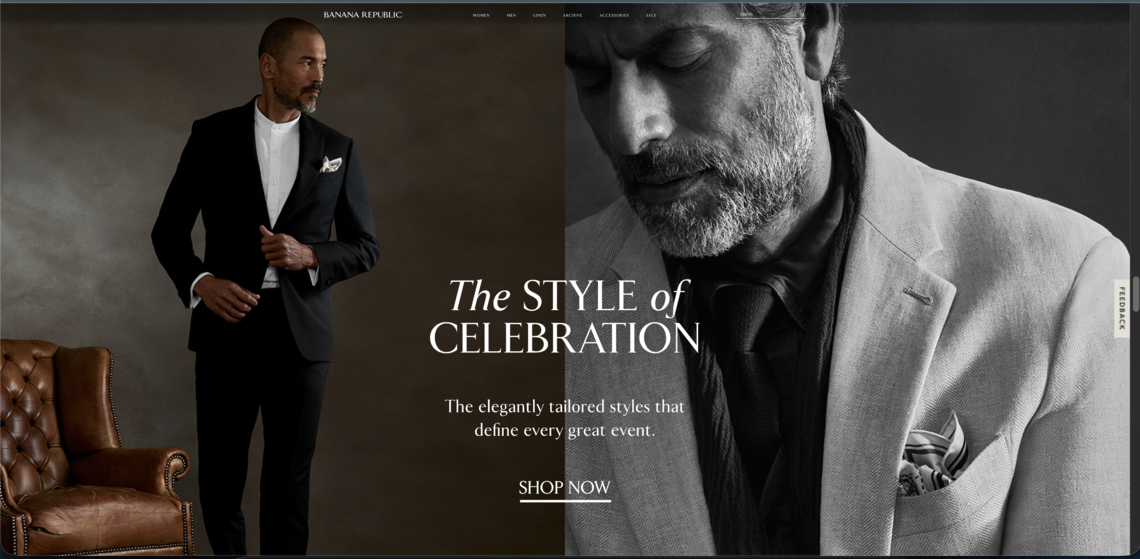Open the Feedback side tab

pos(1122,308)
